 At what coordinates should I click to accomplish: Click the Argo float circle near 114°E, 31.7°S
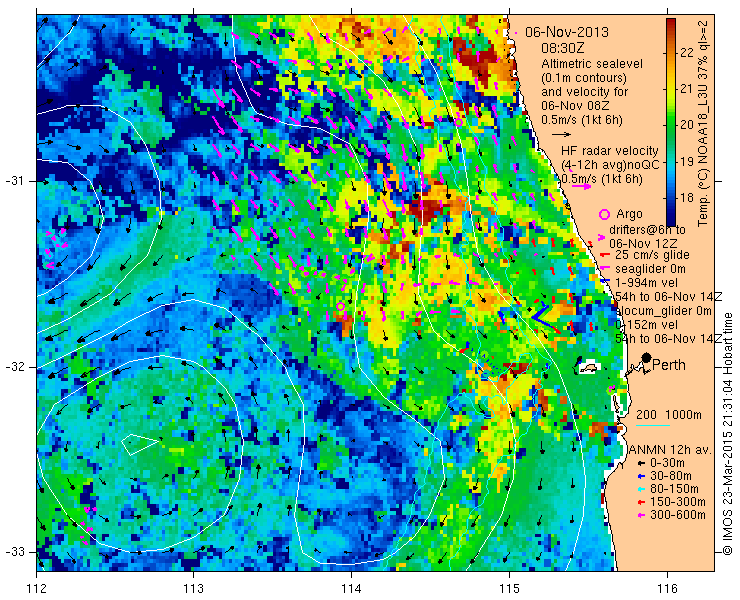[x=340, y=306]
